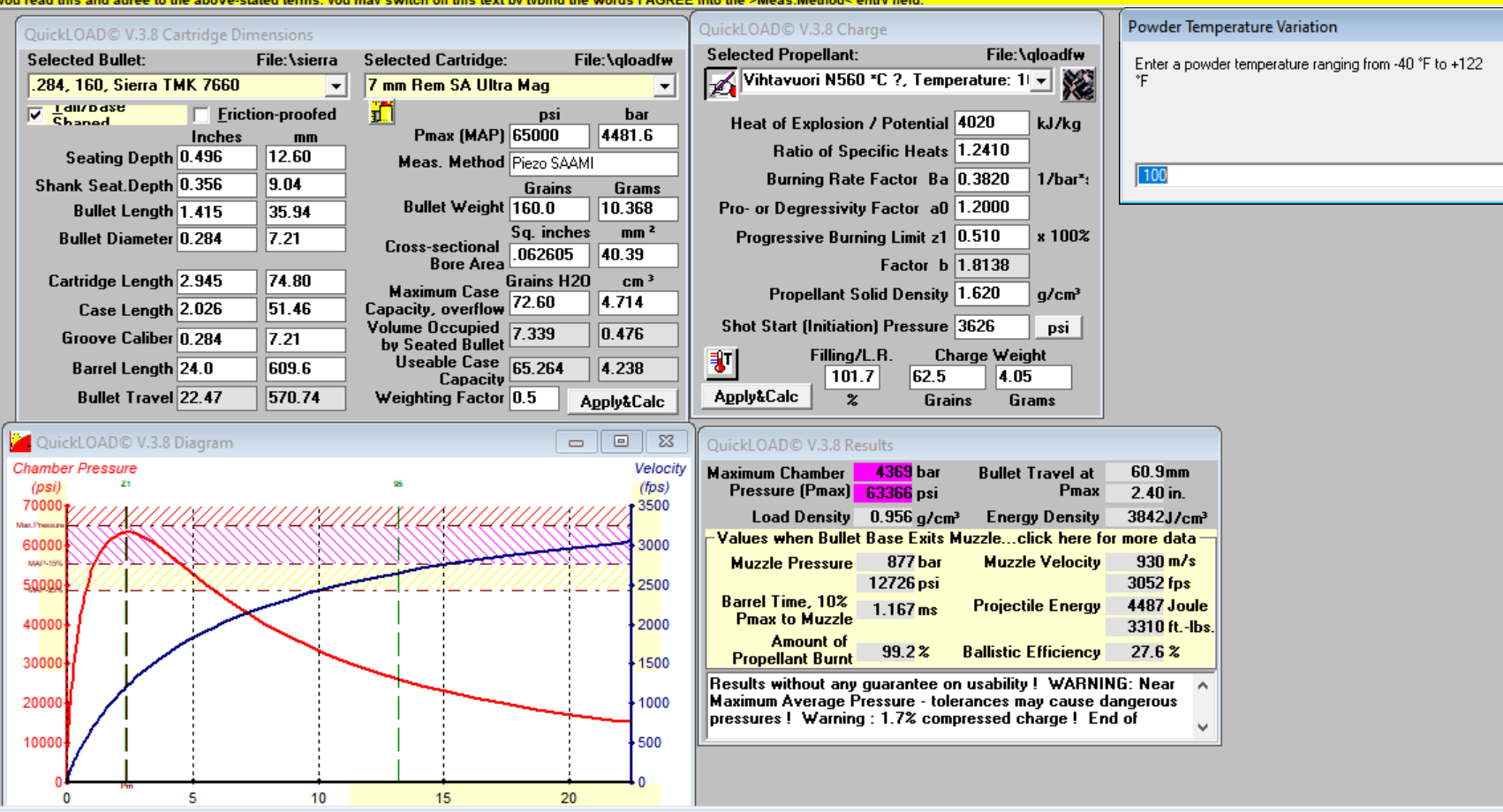Viewport: 1503px width, 812px height.
Task: Click the powder grains picture icon
Action: [x=1077, y=85]
